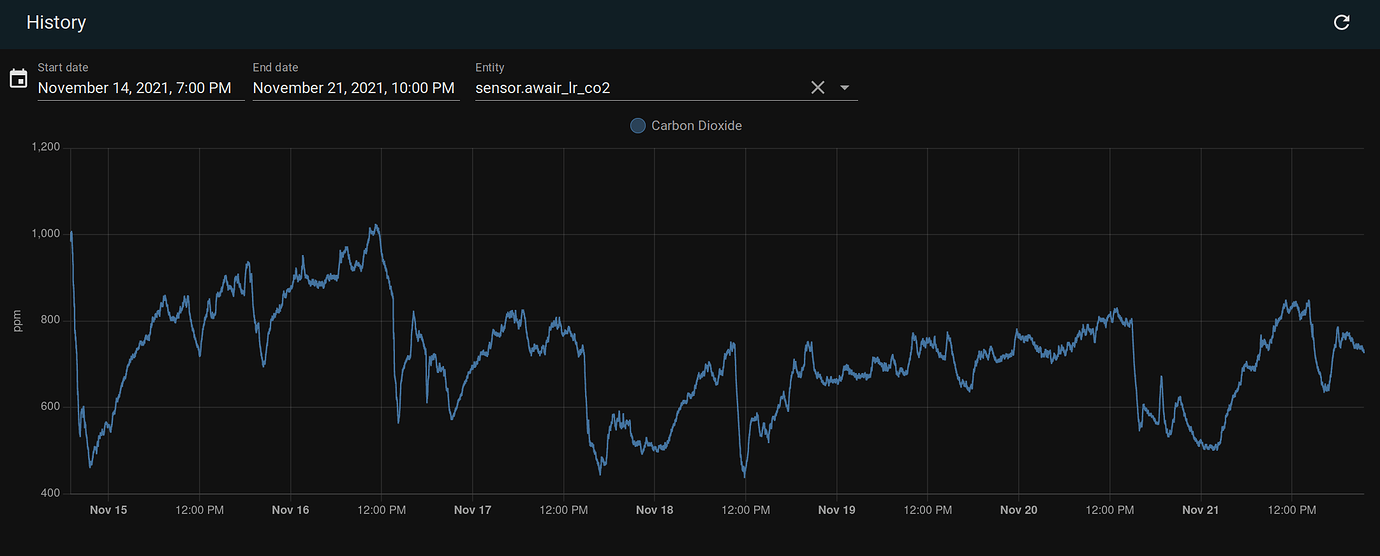
Task: Select the Nov 19 x-axis label
Action: pyautogui.click(x=836, y=510)
